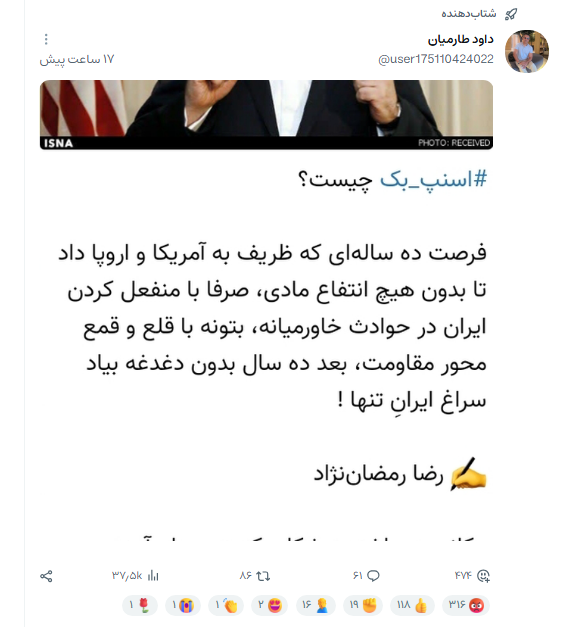Screen dimensions: 563x627
Task: Toggle the raised fist reaction
Action: pos(363,605)
